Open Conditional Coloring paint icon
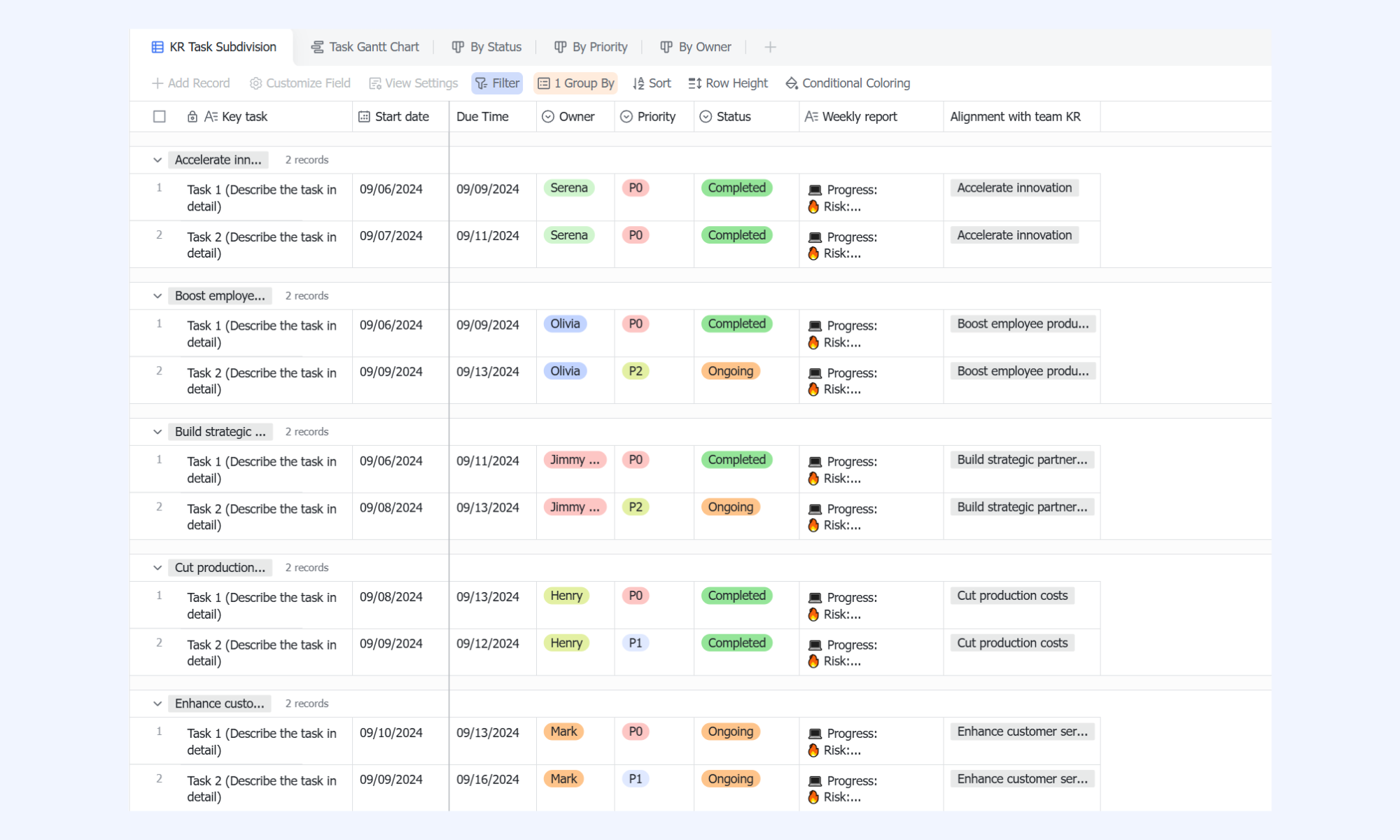The height and width of the screenshot is (840, 1400). pyautogui.click(x=792, y=83)
